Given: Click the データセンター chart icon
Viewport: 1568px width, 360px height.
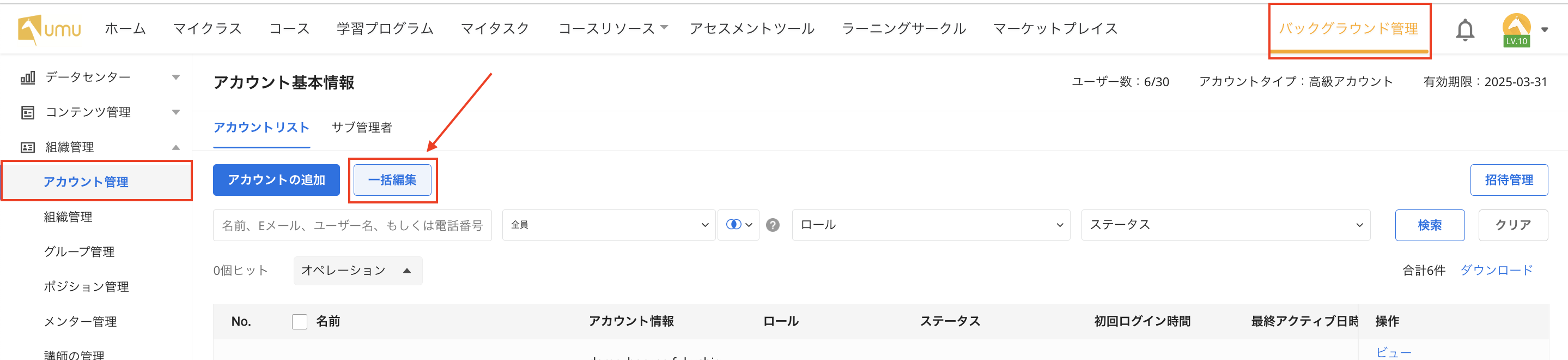Looking at the screenshot, I should pos(27,77).
